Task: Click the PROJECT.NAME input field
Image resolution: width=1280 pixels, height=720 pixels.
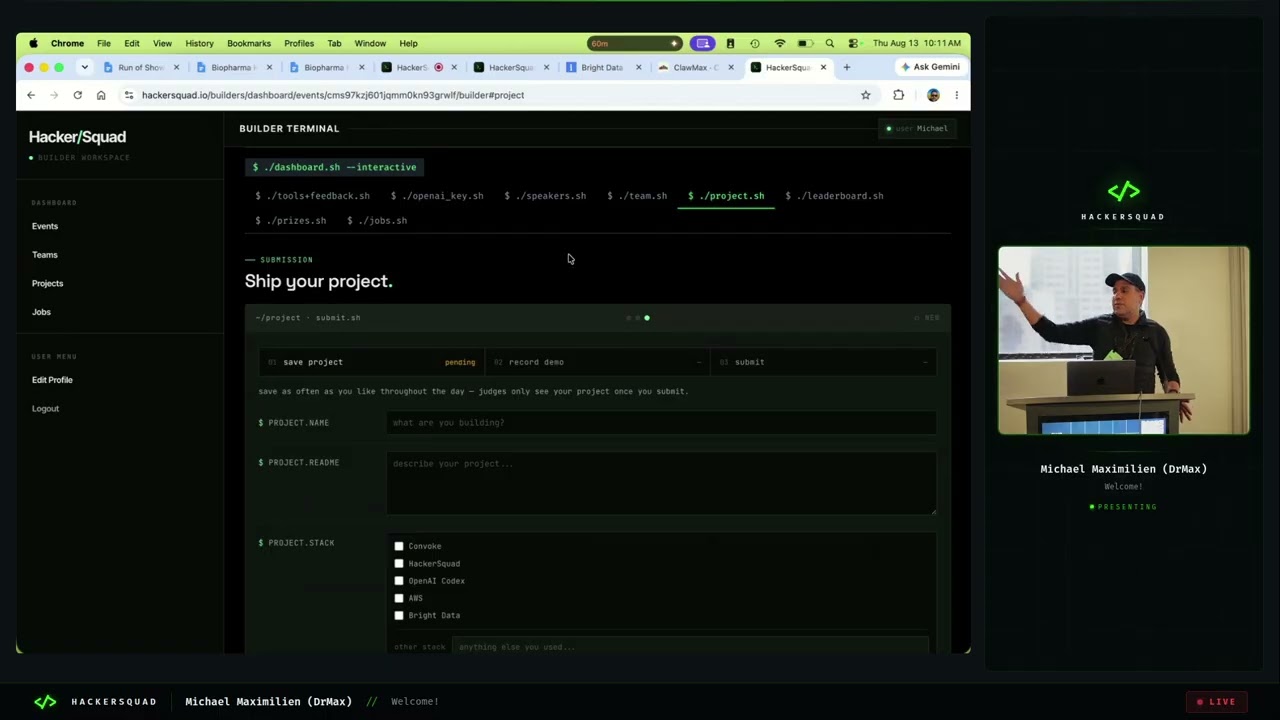Action: coord(661,423)
